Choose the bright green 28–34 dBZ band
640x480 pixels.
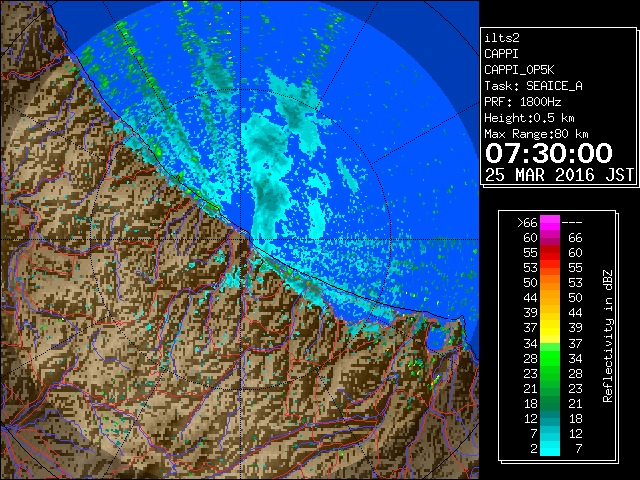(550, 358)
